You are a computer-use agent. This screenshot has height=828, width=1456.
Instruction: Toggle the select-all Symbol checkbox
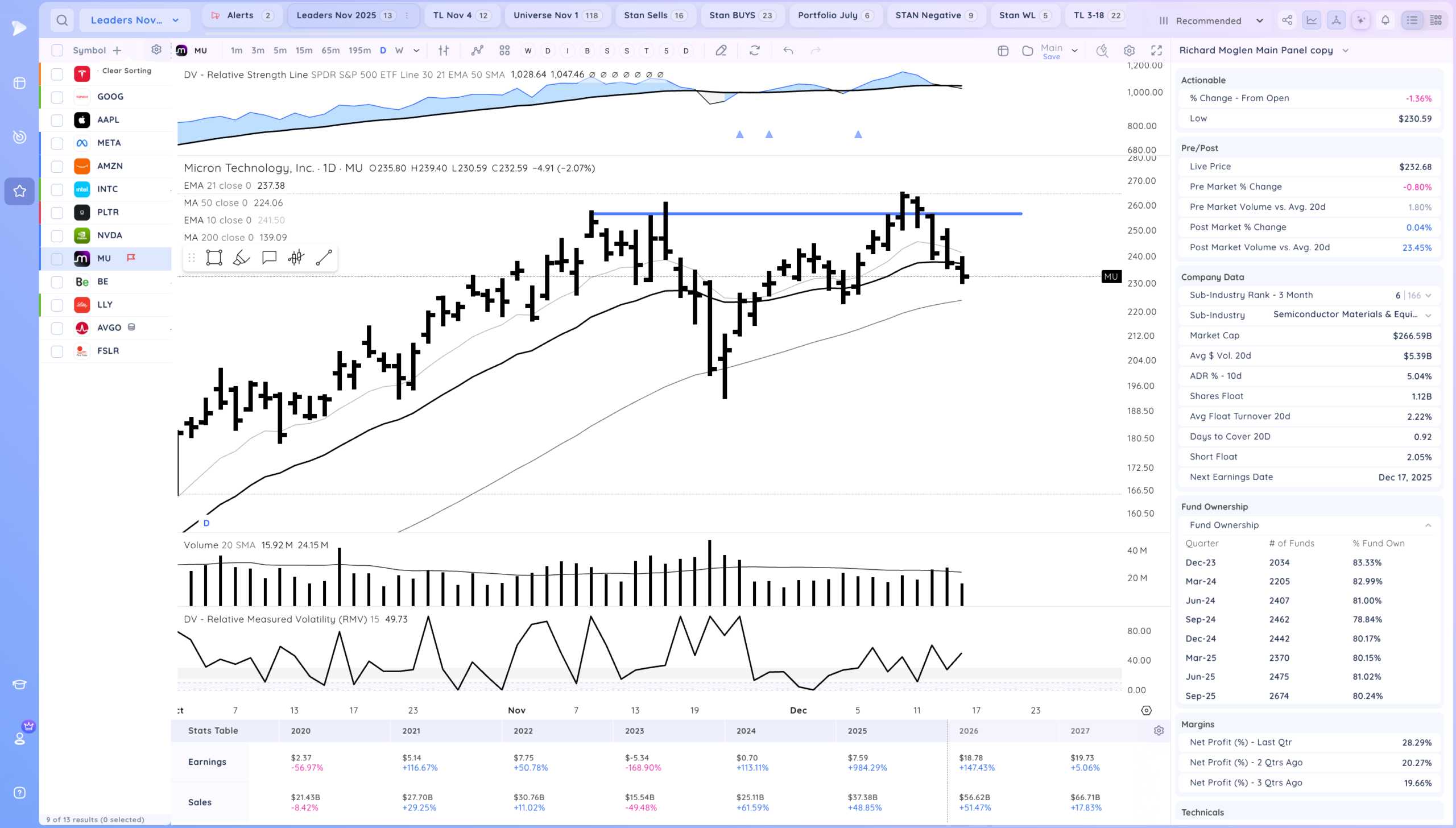tap(57, 51)
